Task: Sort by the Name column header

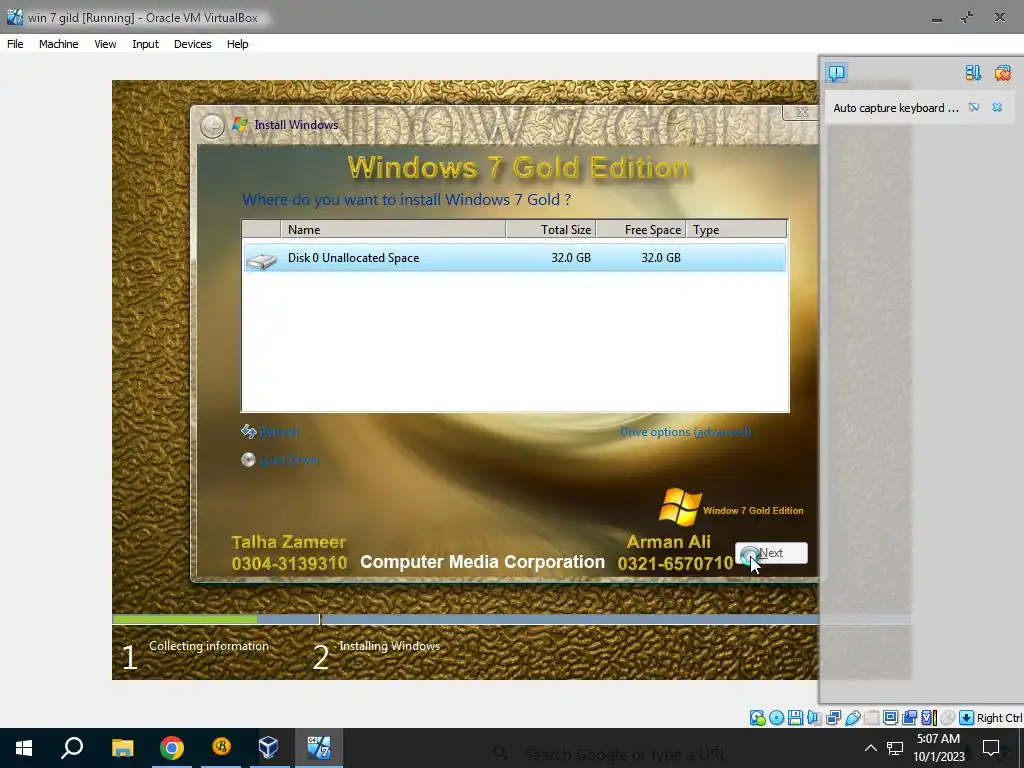Action: [392, 229]
